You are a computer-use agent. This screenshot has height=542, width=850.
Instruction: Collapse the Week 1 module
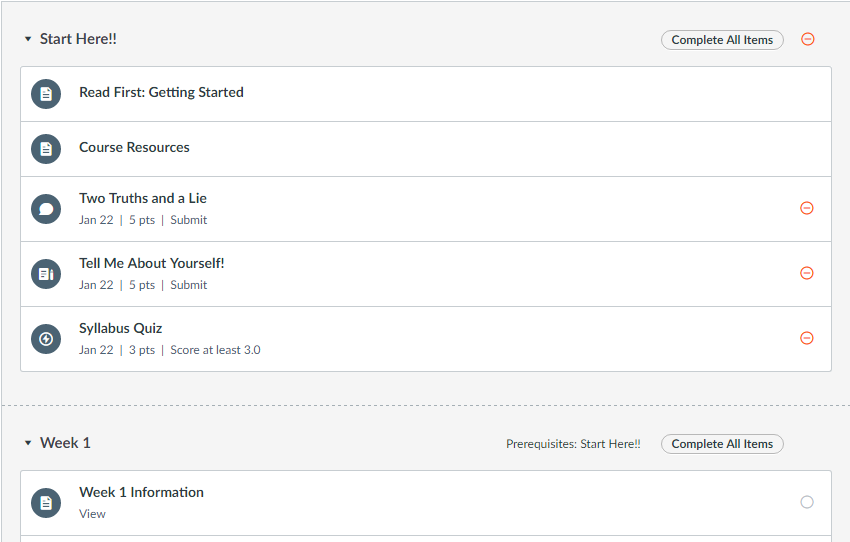(x=28, y=443)
